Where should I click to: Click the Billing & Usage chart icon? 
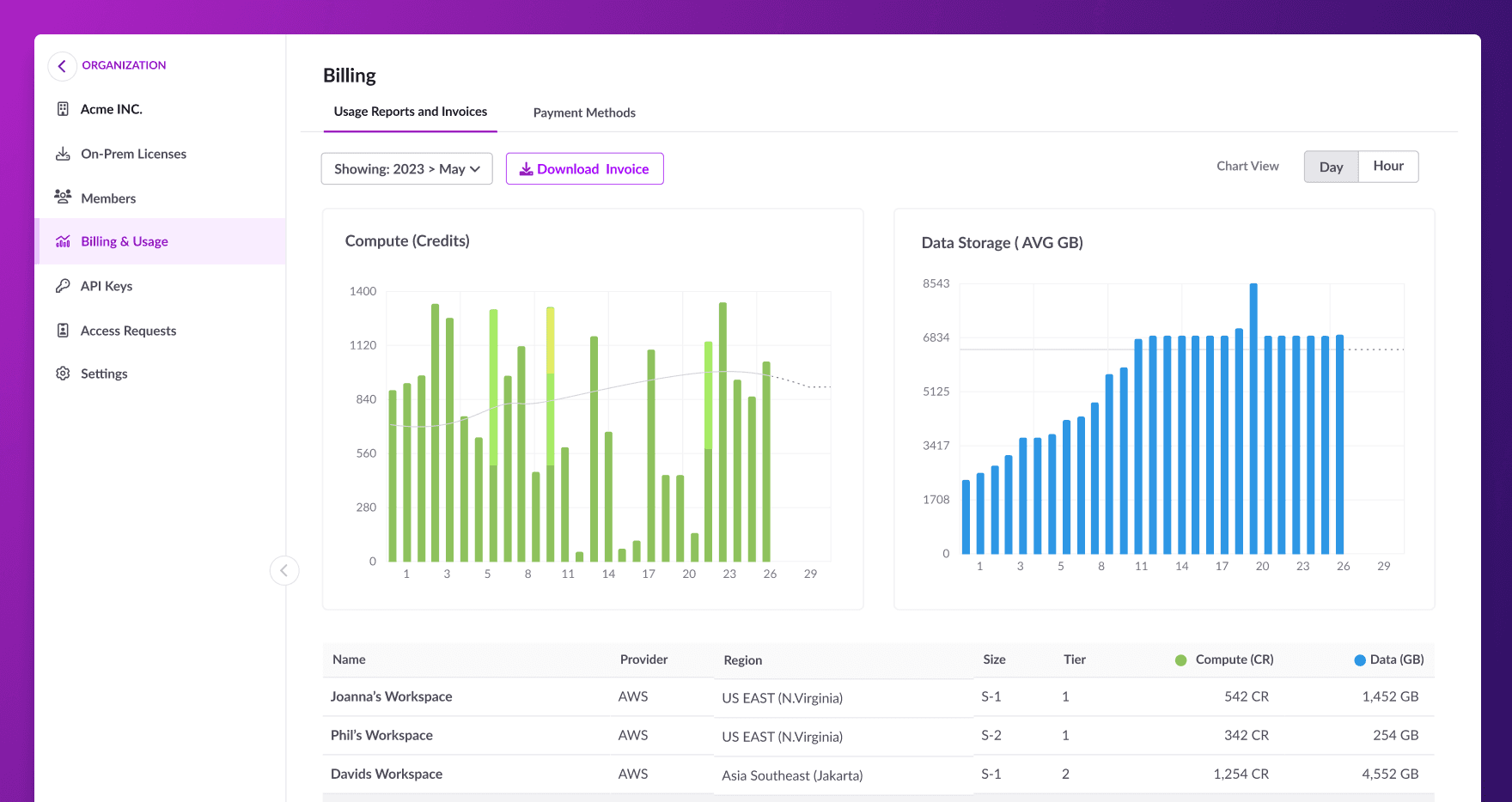click(63, 241)
